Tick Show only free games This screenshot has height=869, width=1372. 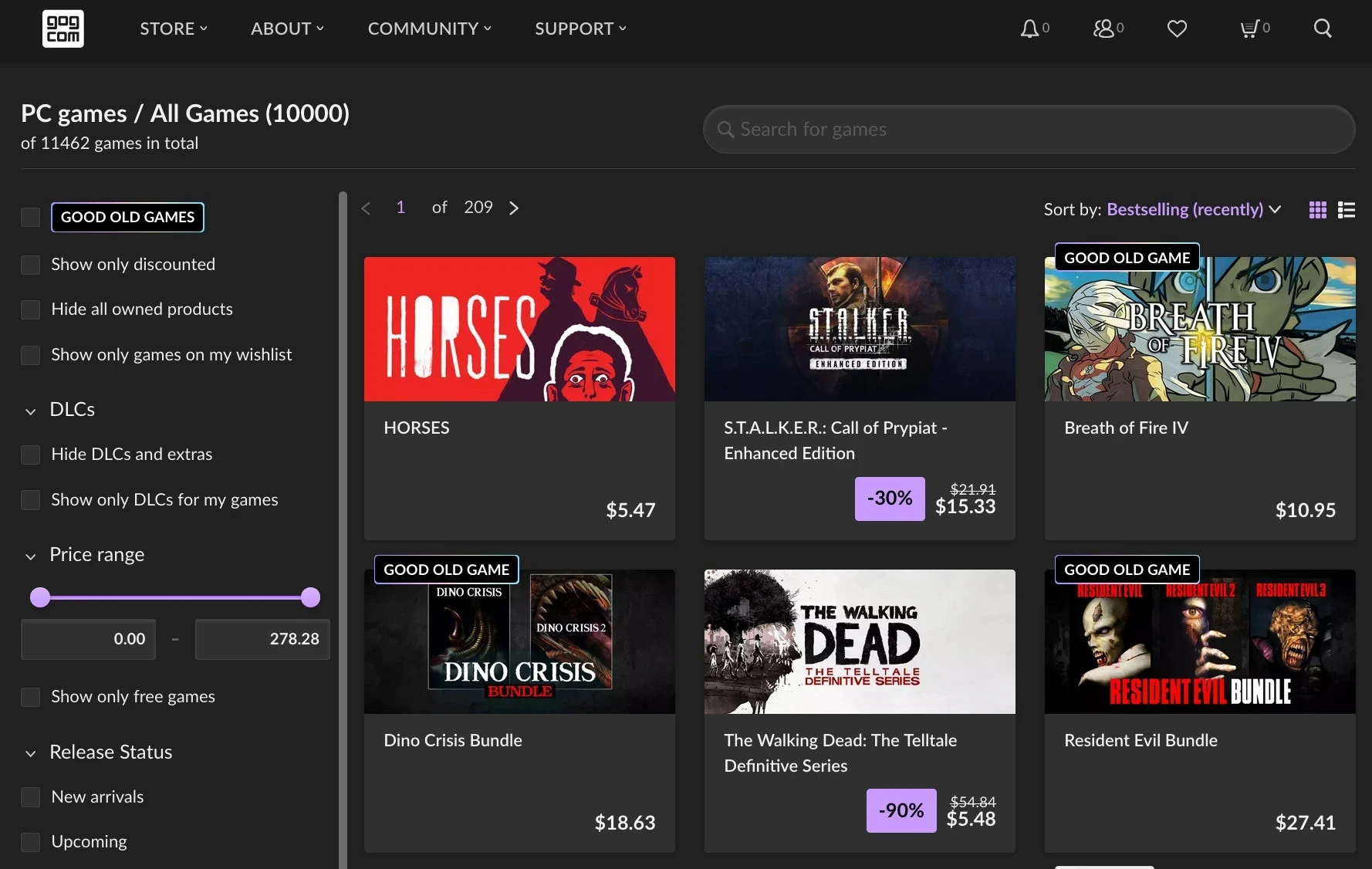pos(30,697)
